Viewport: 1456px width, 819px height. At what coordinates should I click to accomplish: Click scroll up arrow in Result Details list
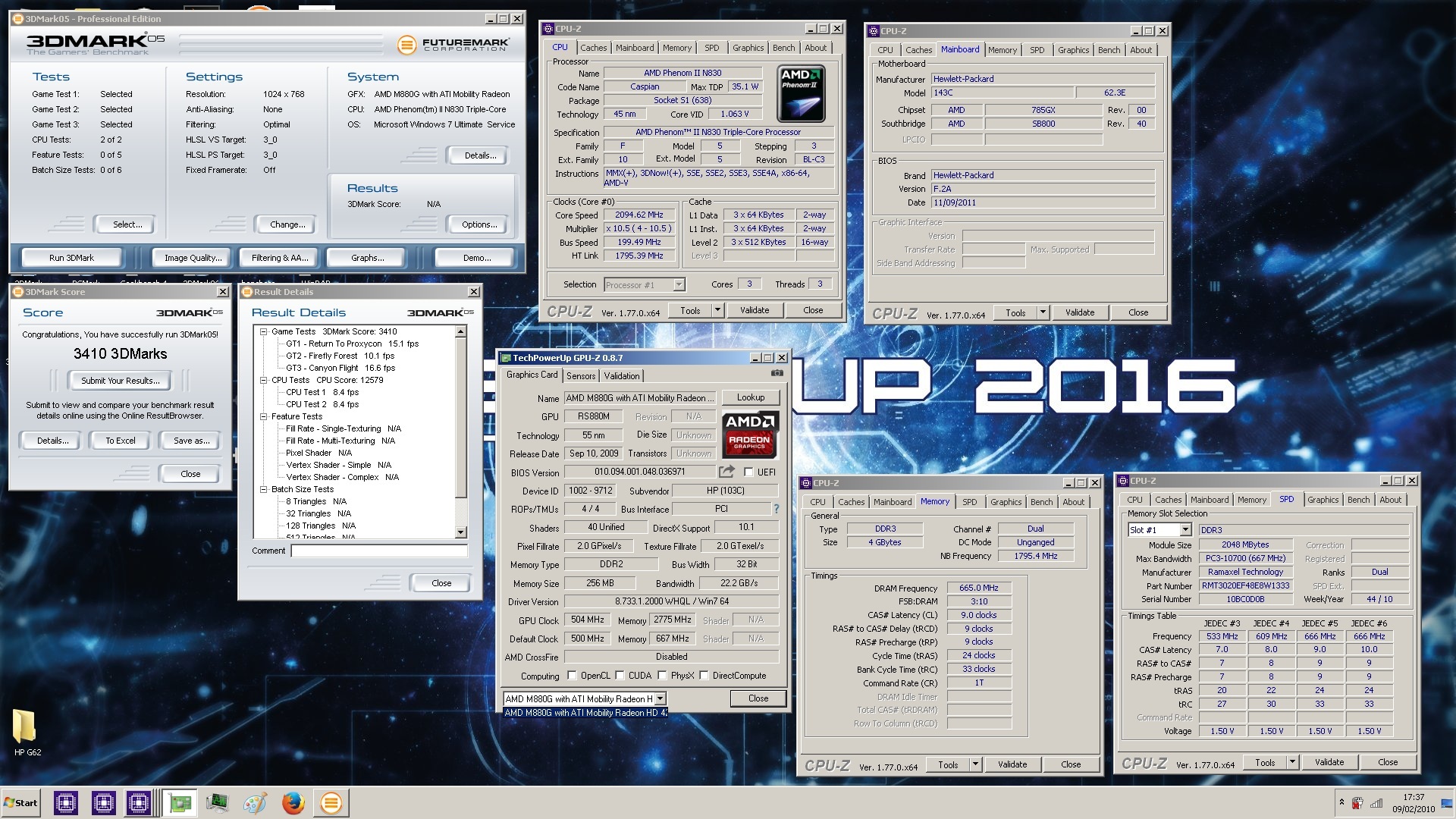pyautogui.click(x=460, y=332)
